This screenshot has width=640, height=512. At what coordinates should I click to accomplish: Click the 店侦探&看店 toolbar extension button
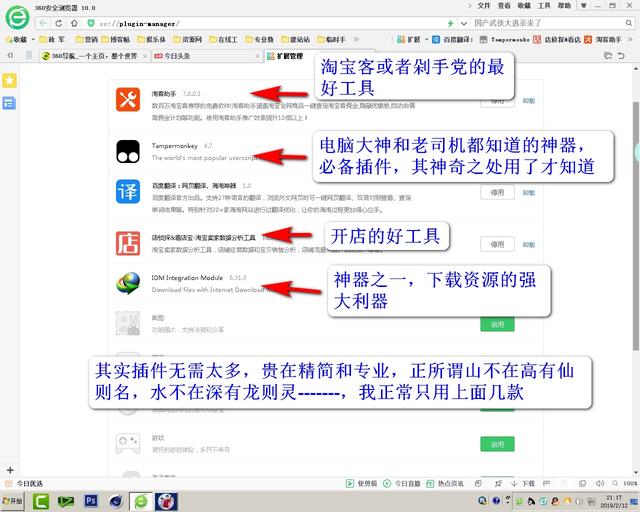(x=557, y=39)
